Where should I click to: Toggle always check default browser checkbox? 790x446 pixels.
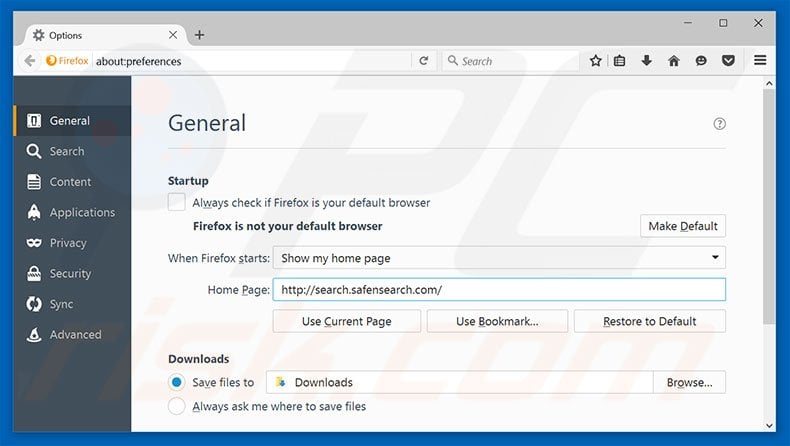[176, 202]
